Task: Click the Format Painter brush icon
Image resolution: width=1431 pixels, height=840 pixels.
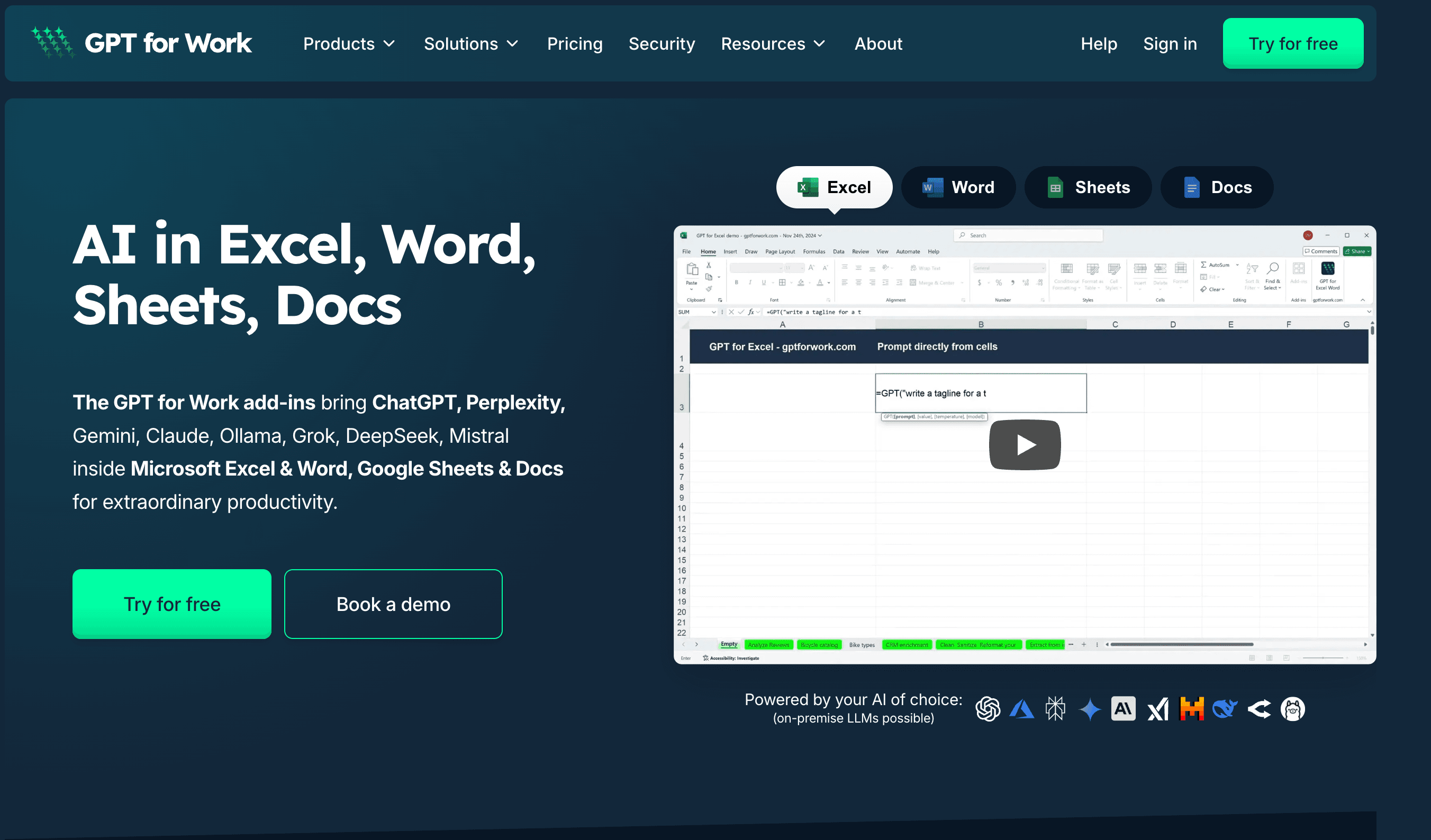Action: 709,289
